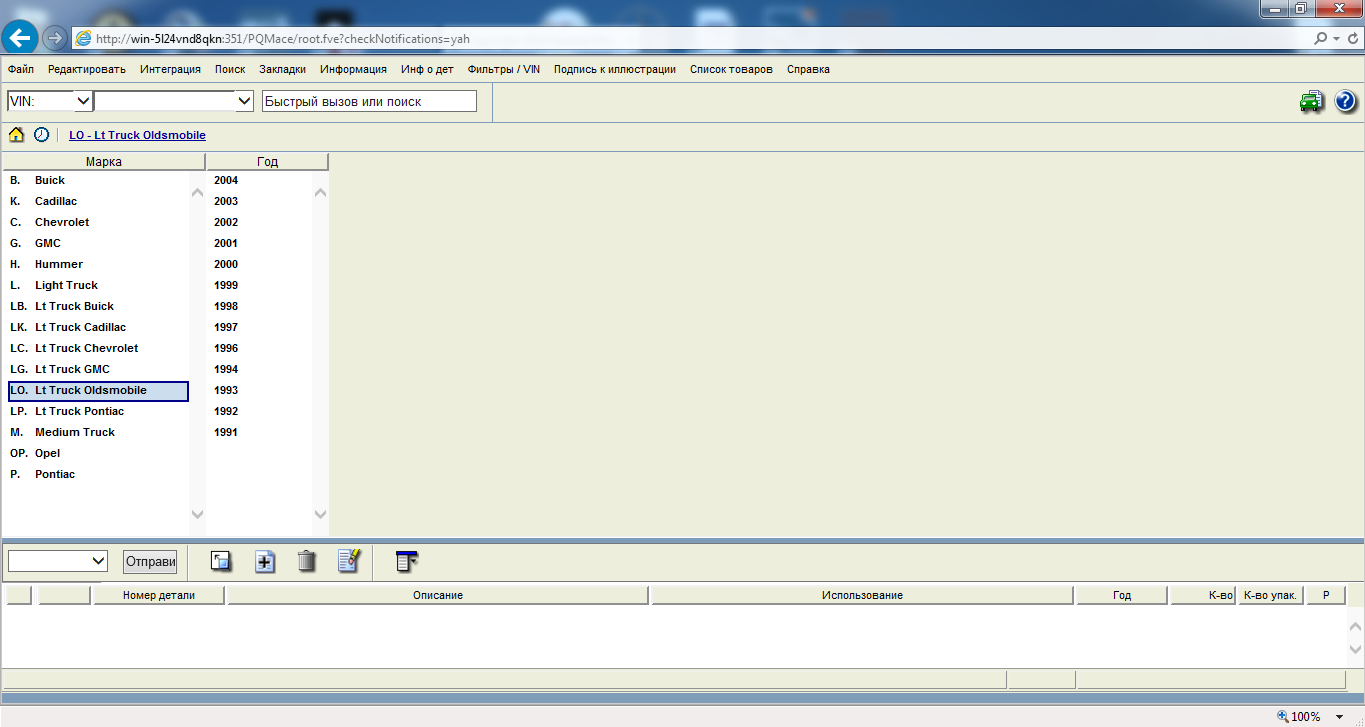Screen dimensions: 1365x727
Task: Select Buick in the make list
Action: pyautogui.click(x=50, y=180)
